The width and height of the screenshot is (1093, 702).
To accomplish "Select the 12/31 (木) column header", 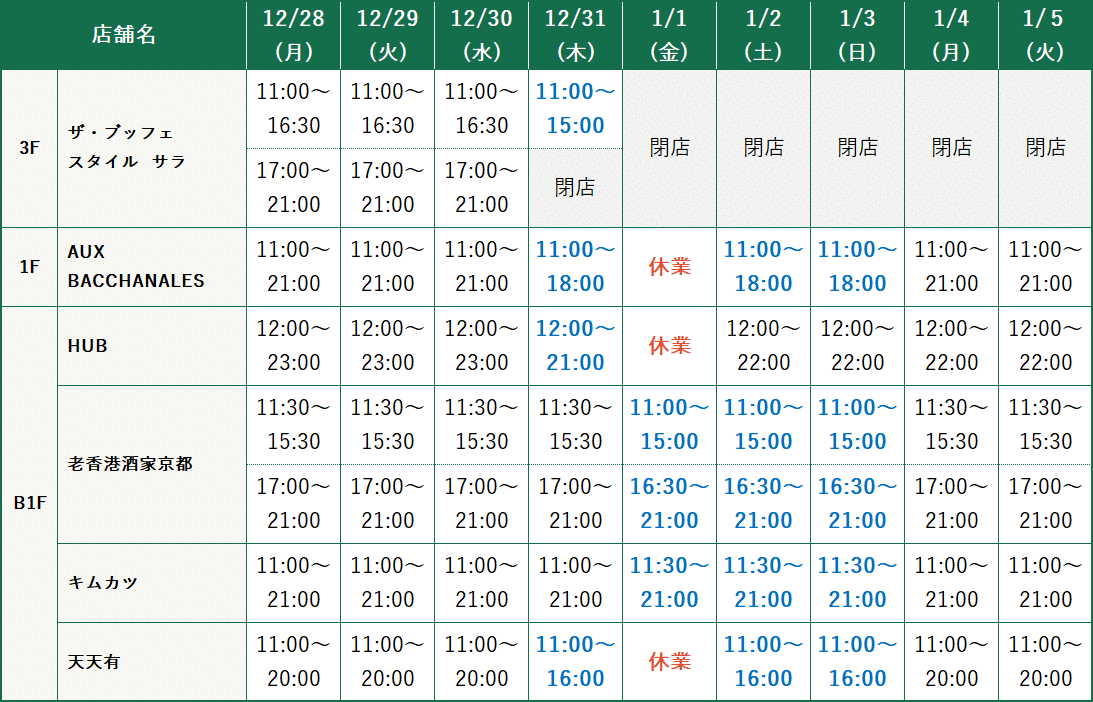I will 575,35.
